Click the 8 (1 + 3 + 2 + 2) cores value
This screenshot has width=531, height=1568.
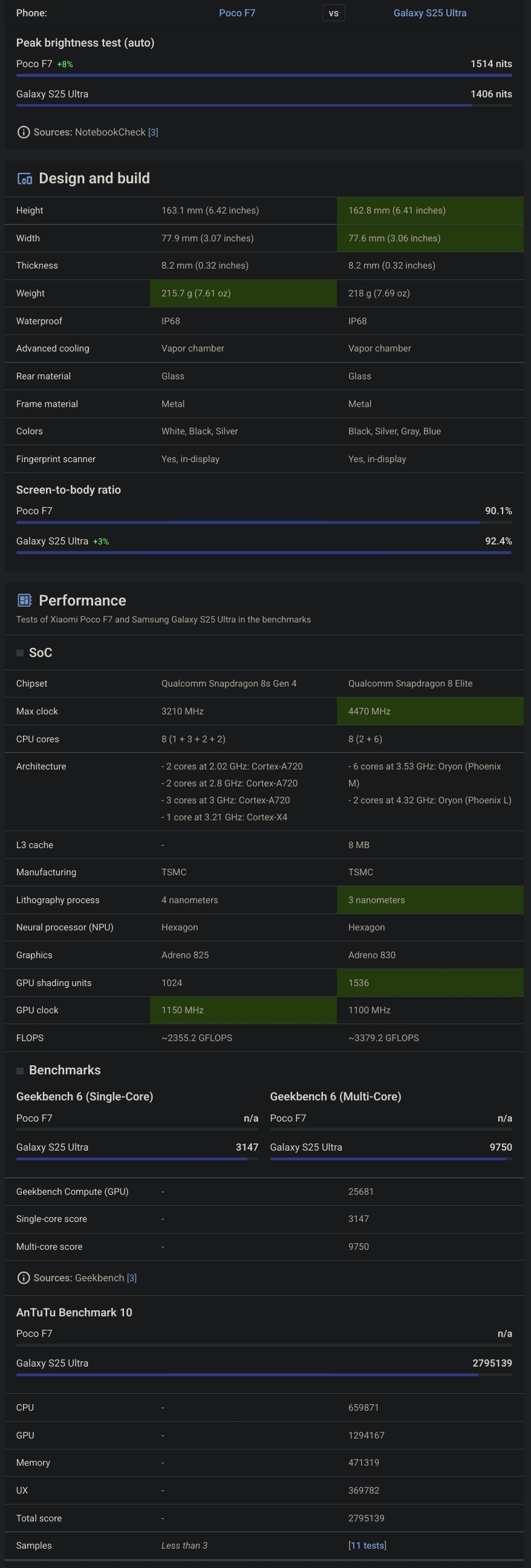click(x=194, y=739)
